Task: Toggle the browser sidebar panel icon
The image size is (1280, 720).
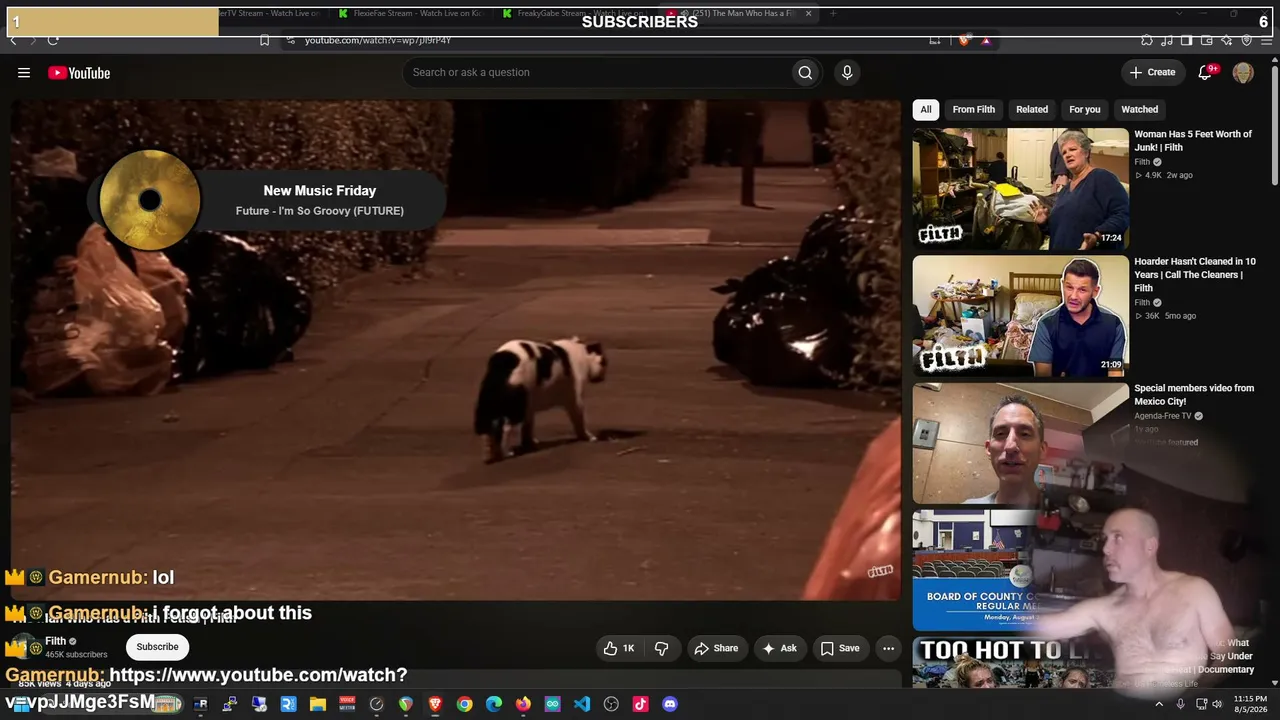Action: tap(1187, 40)
